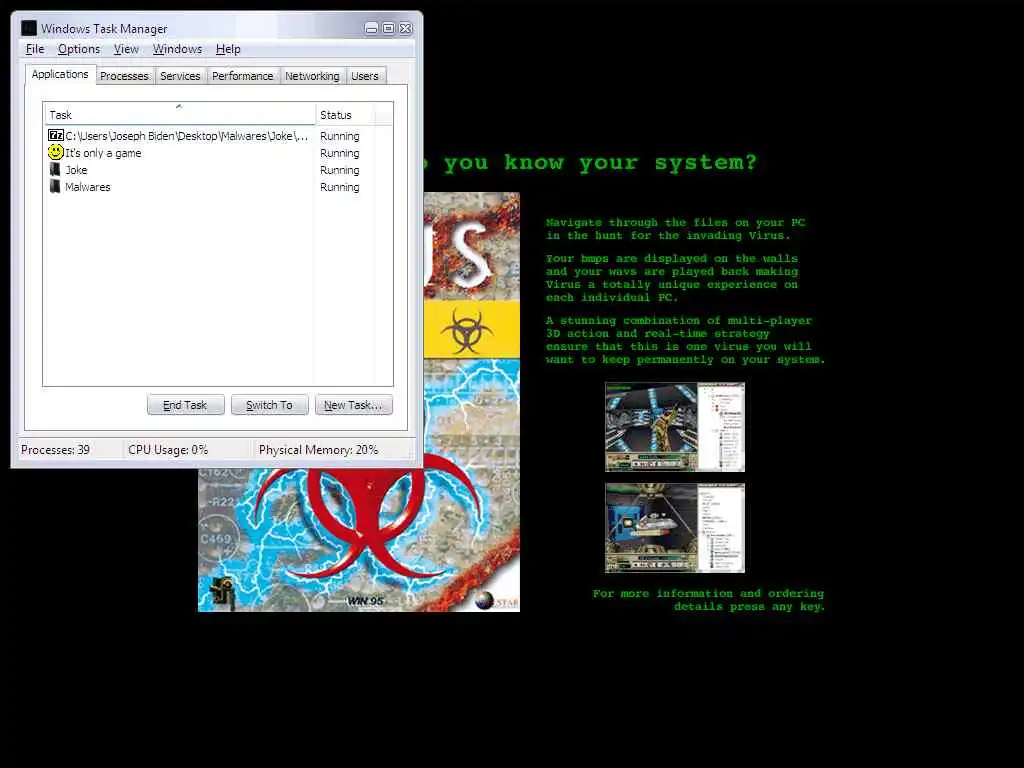
Task: Open the File menu
Action: (x=35, y=49)
